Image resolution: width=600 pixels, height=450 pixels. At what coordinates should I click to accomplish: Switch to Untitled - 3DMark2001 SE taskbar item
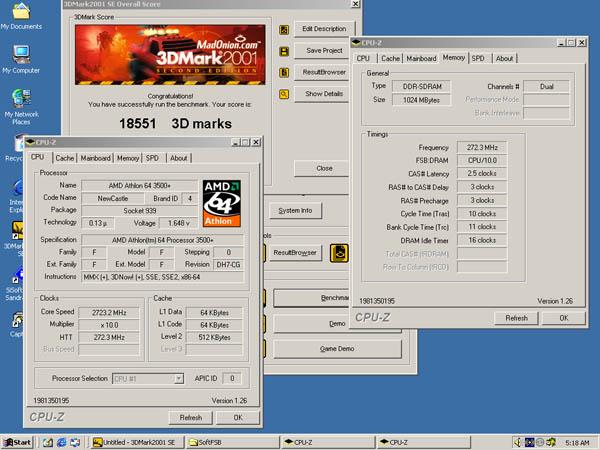coord(137,442)
